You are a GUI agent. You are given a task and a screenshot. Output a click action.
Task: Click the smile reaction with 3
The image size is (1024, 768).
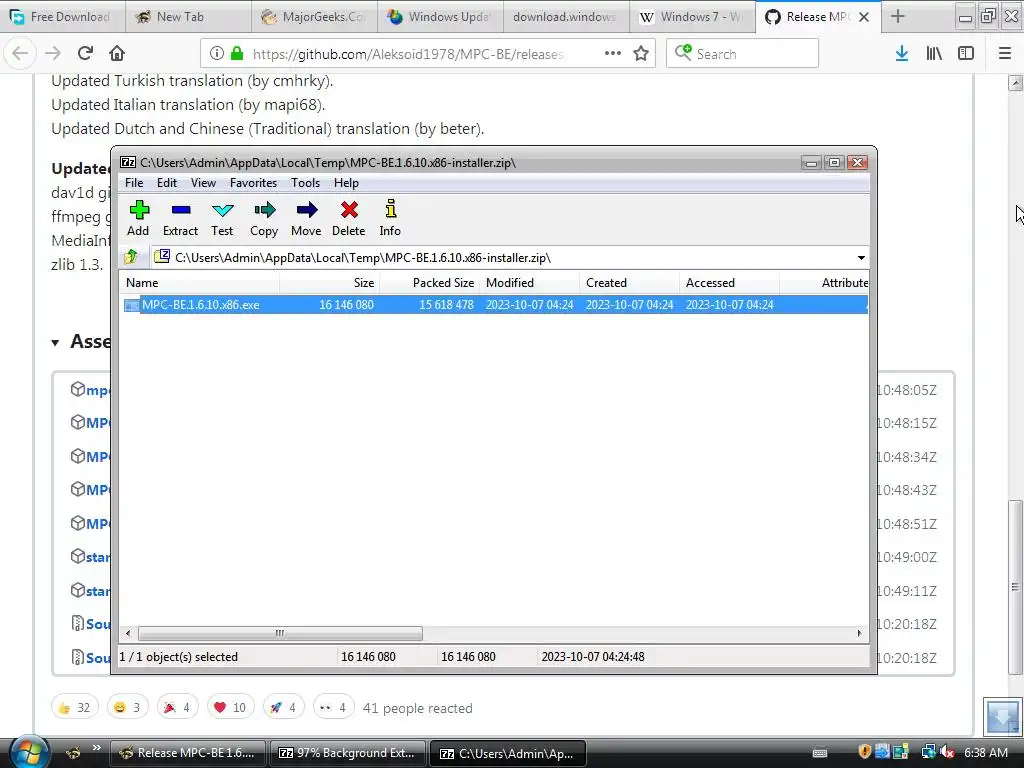(x=128, y=707)
